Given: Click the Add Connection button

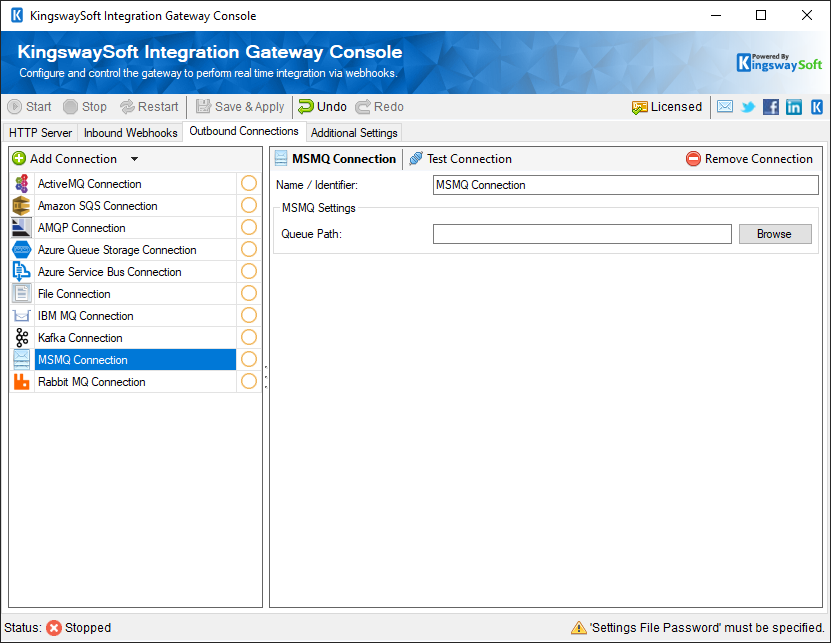Looking at the screenshot, I should [65, 158].
